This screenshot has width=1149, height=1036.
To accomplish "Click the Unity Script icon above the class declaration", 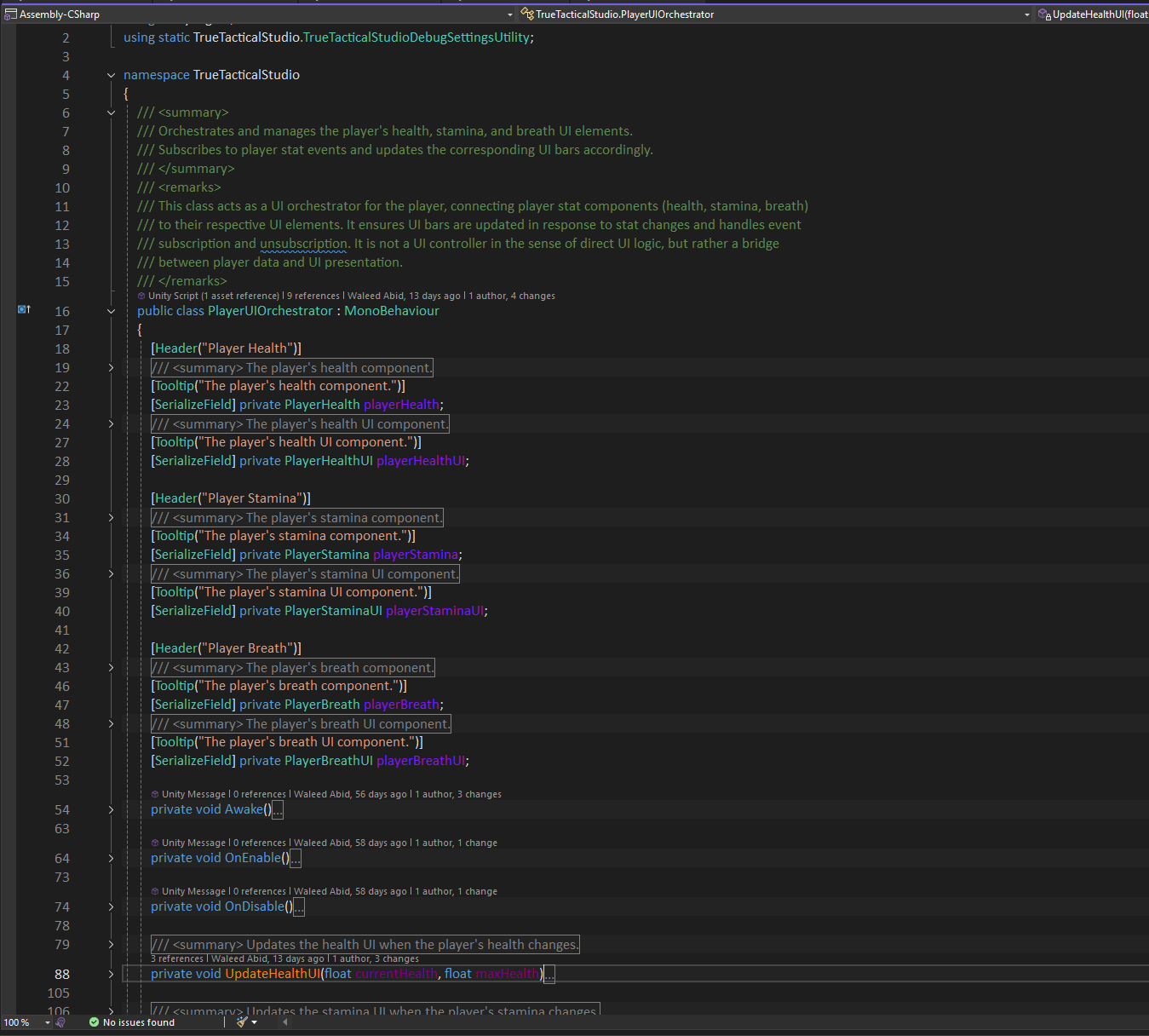I will [141, 296].
